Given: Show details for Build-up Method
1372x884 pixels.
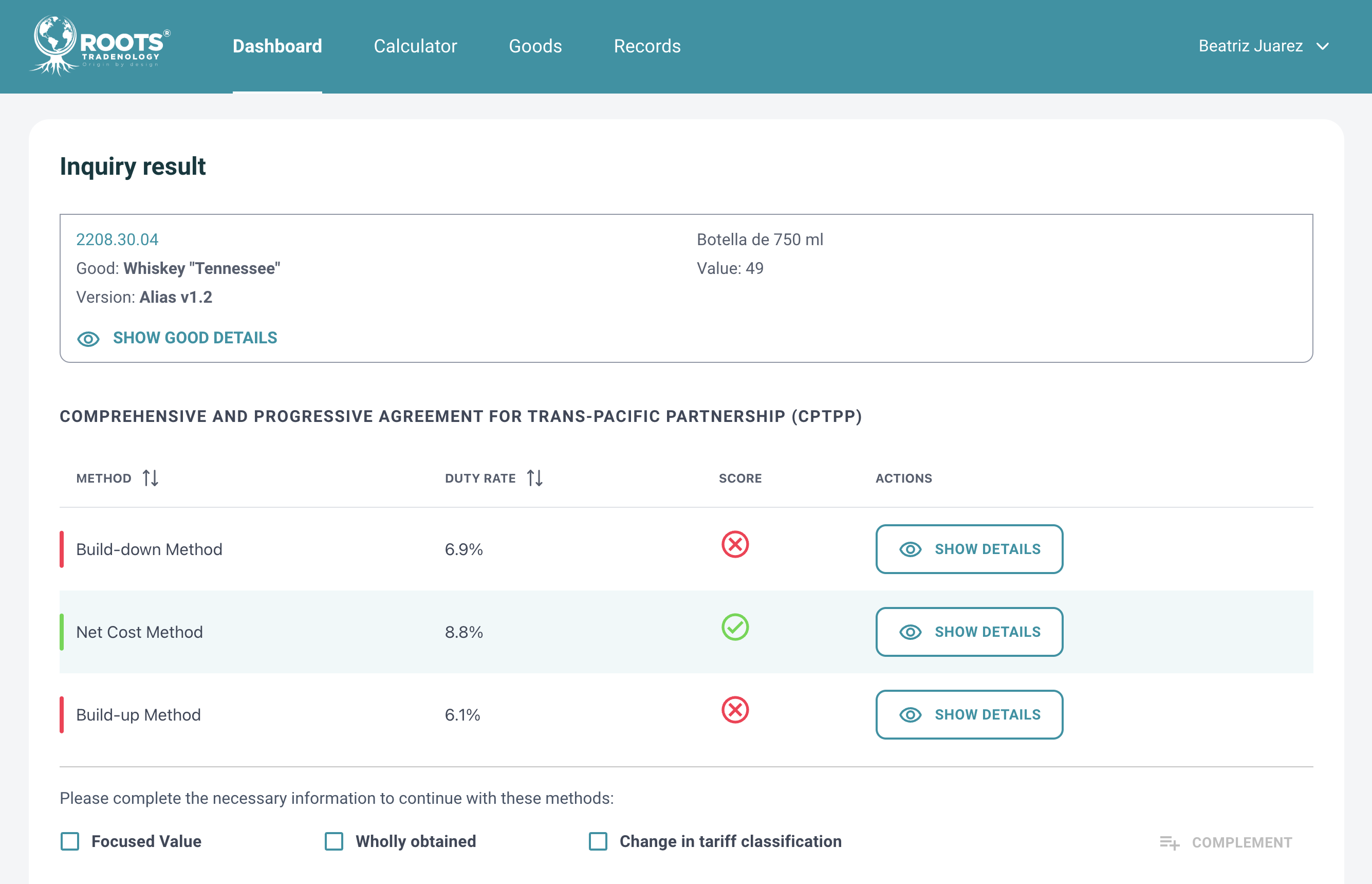Looking at the screenshot, I should (969, 715).
